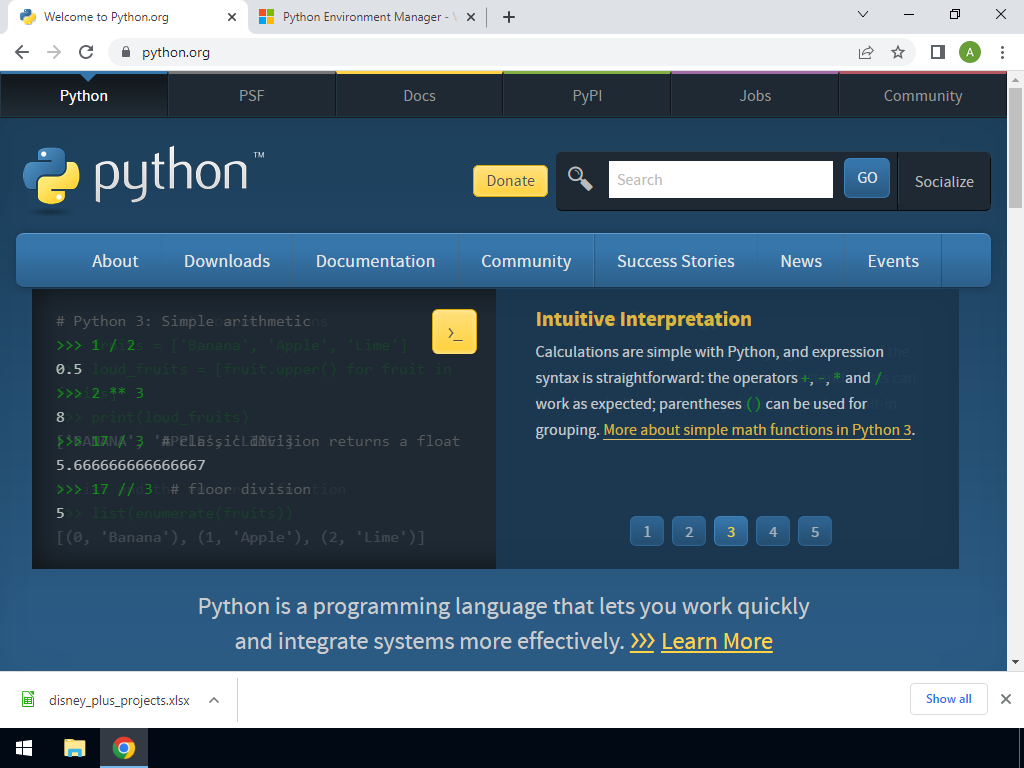Switch to slide 1 in carousel
Viewport: 1024px width, 768px height.
(647, 532)
